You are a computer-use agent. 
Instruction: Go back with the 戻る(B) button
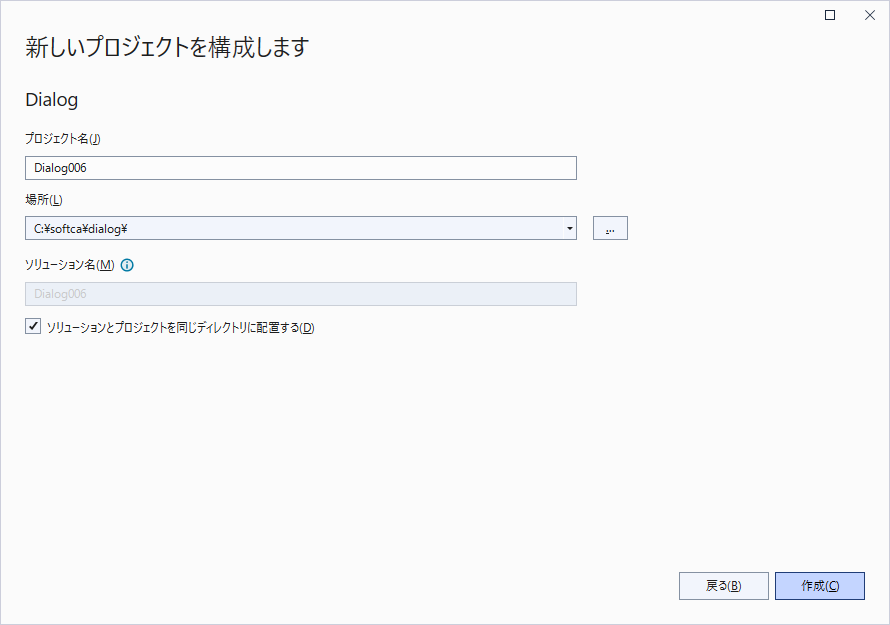[723, 586]
